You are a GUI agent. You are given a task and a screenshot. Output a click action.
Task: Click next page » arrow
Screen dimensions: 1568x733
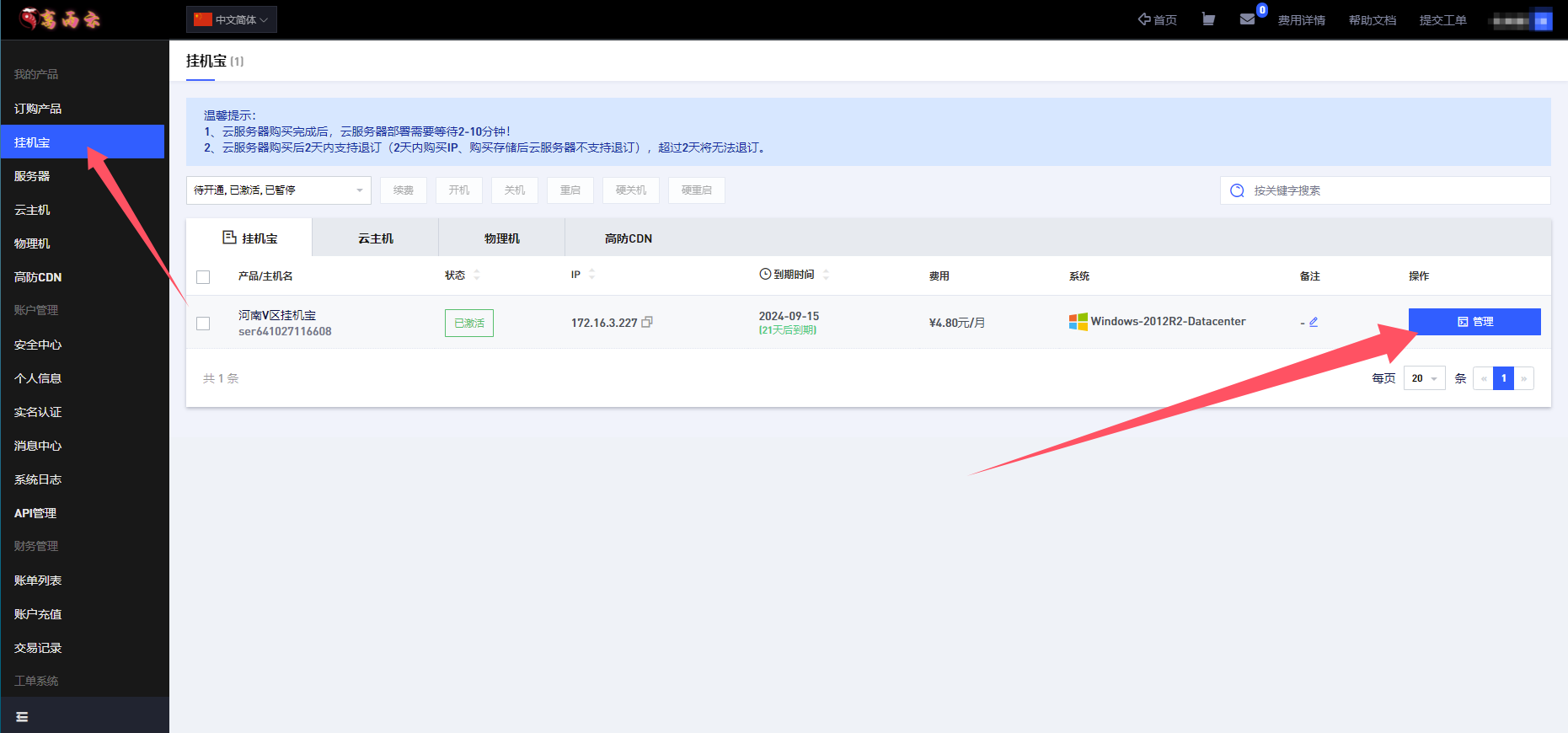[1524, 378]
